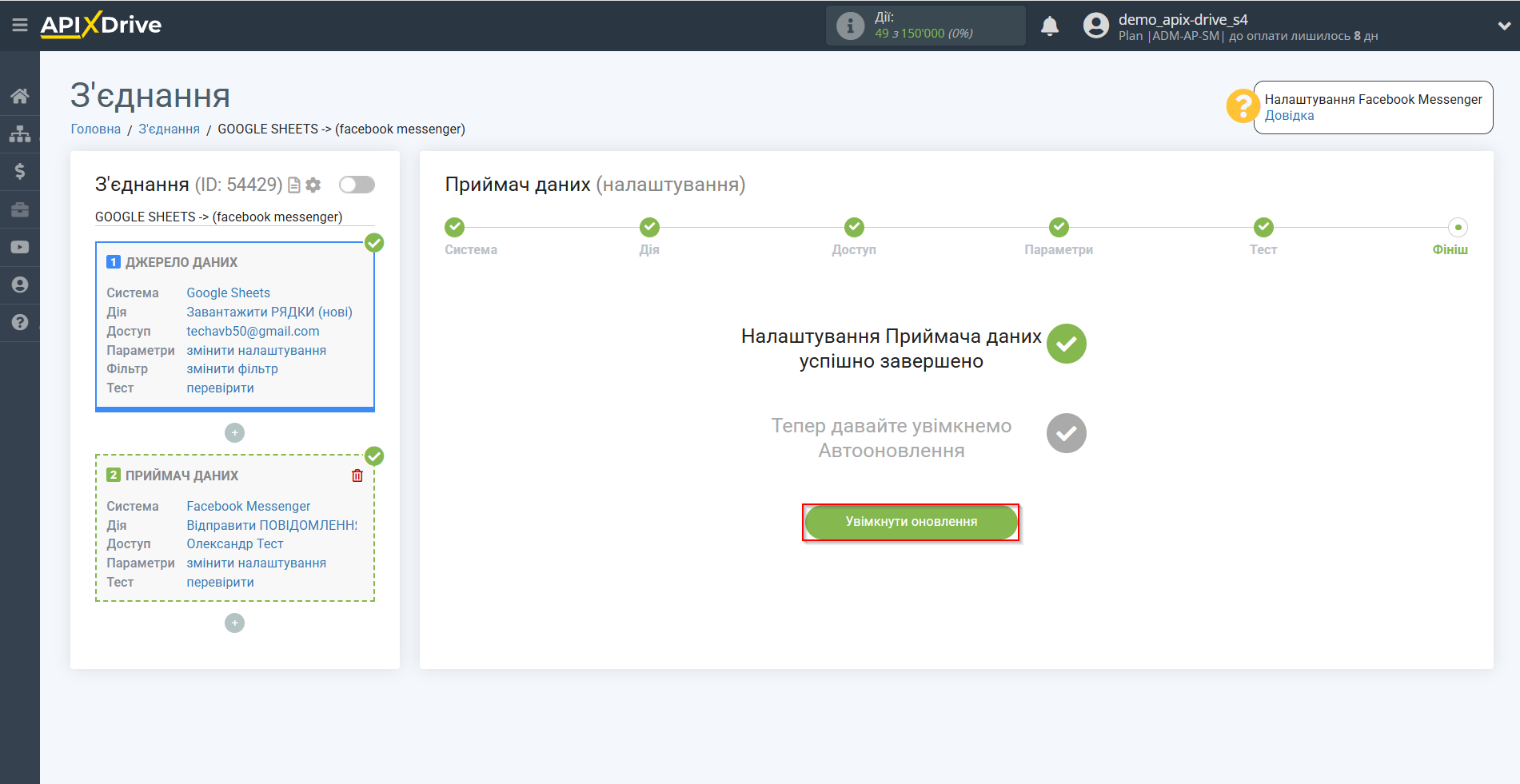Click receiver змінити налаштування link
The height and width of the screenshot is (784, 1520).
[257, 563]
